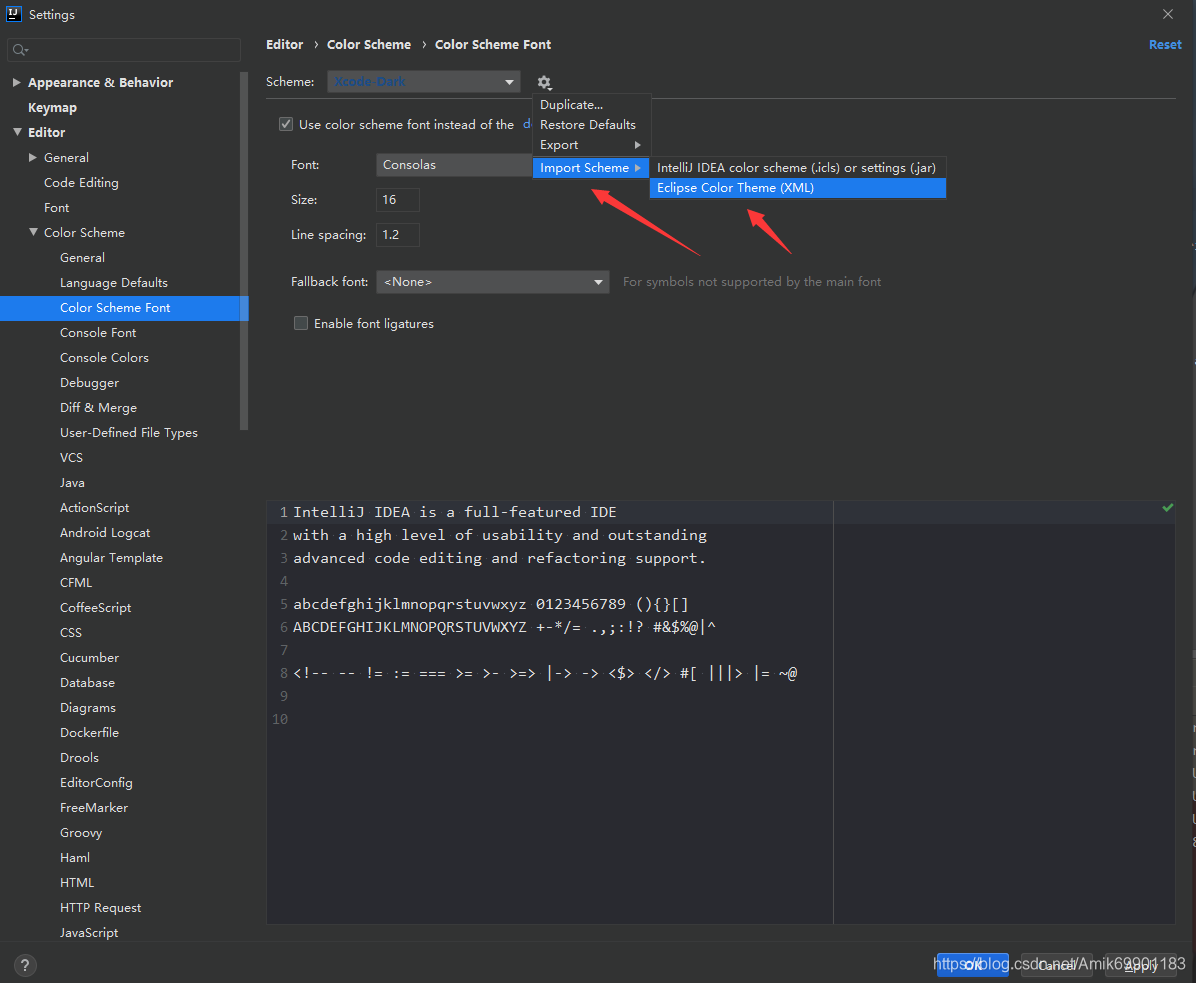The height and width of the screenshot is (983, 1196).
Task: Select Dockerfile item
Action: tap(89, 733)
